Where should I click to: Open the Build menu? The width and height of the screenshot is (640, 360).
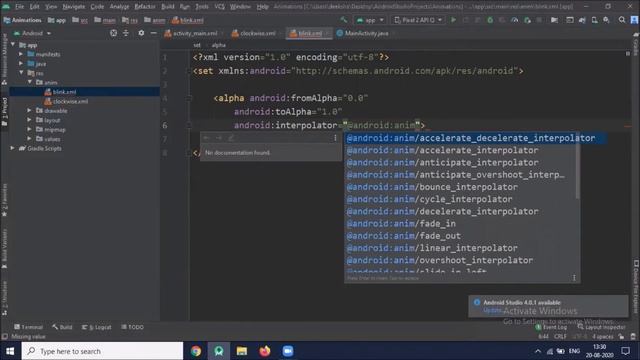coord(168,7)
